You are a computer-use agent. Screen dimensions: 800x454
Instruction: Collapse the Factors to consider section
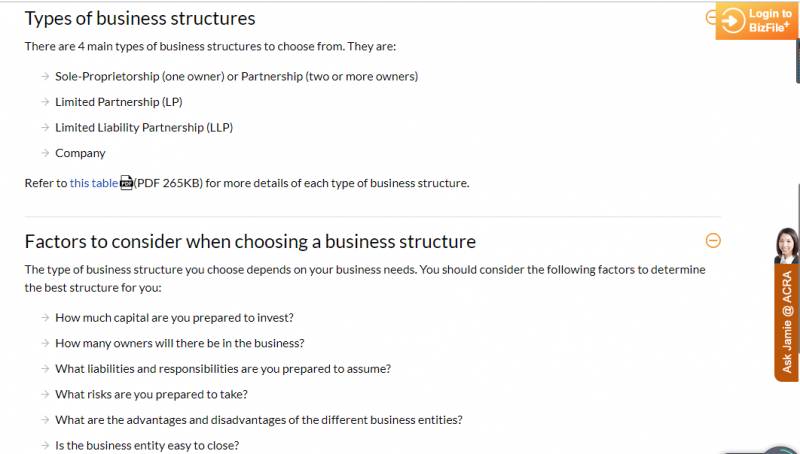(713, 240)
